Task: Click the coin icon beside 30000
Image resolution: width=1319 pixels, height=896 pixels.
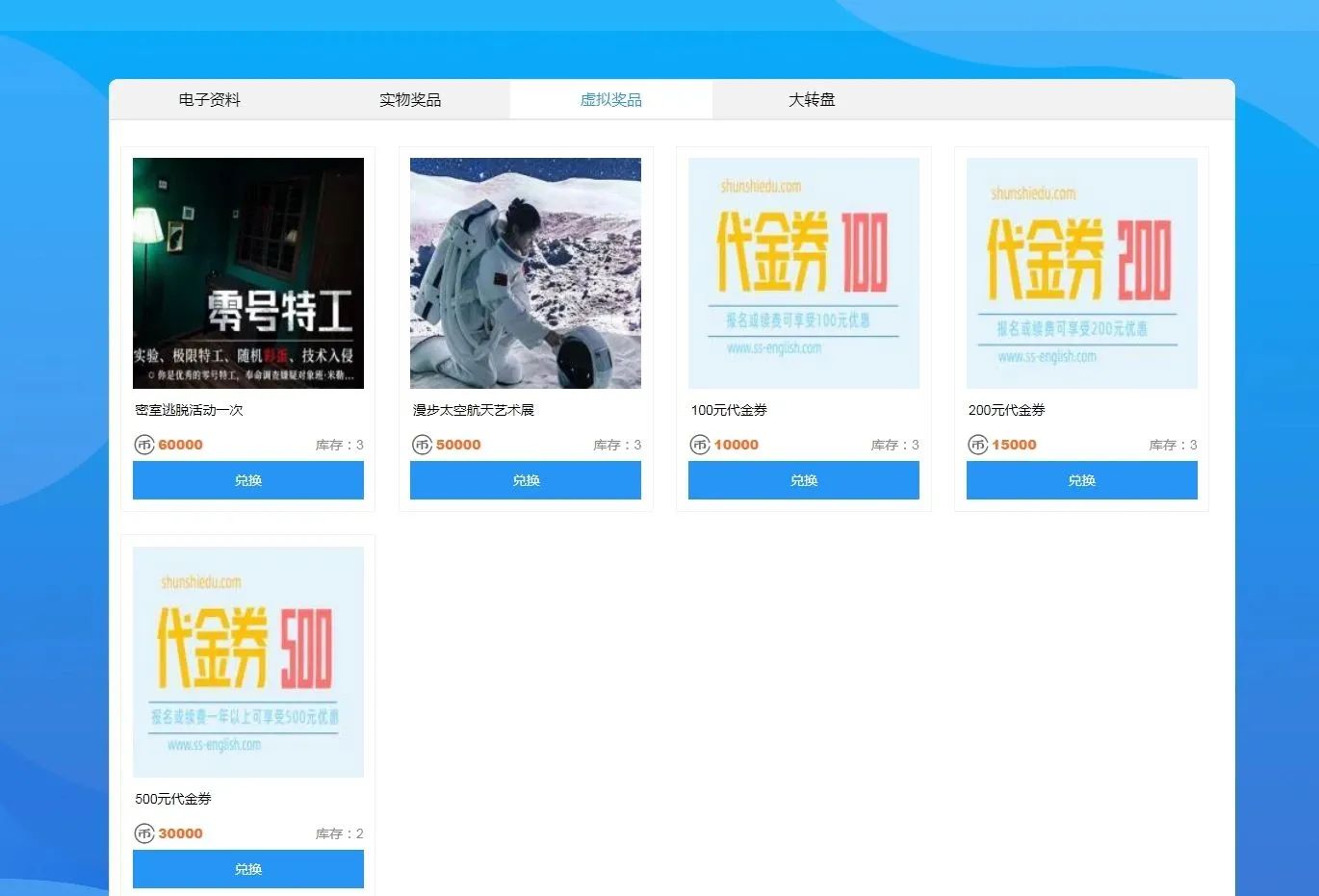Action: pyautogui.click(x=144, y=833)
